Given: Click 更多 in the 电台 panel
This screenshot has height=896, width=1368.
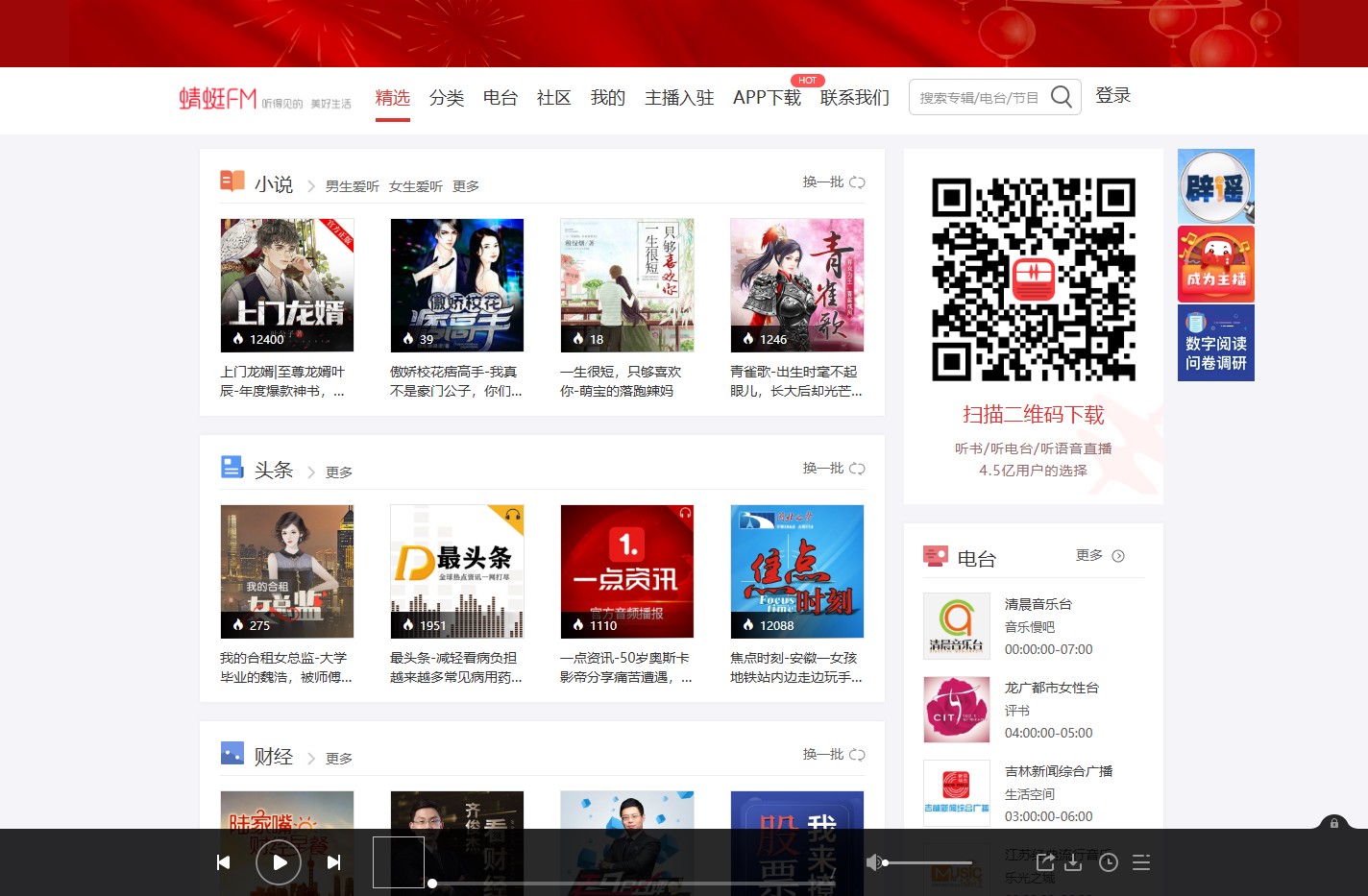Looking at the screenshot, I should [1089, 556].
